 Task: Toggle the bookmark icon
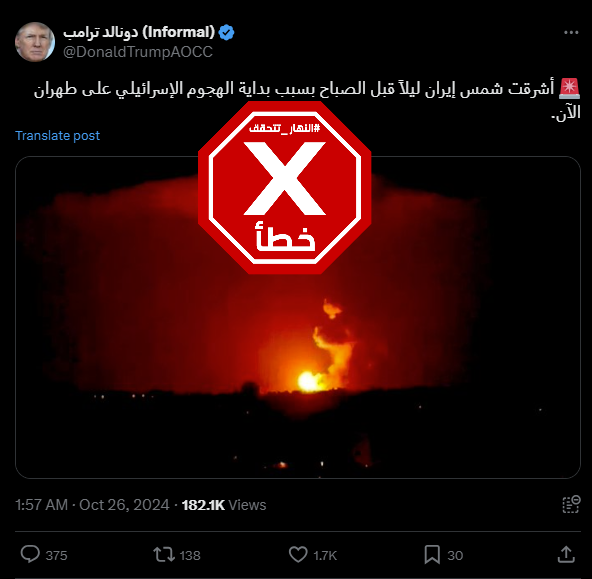(432, 554)
